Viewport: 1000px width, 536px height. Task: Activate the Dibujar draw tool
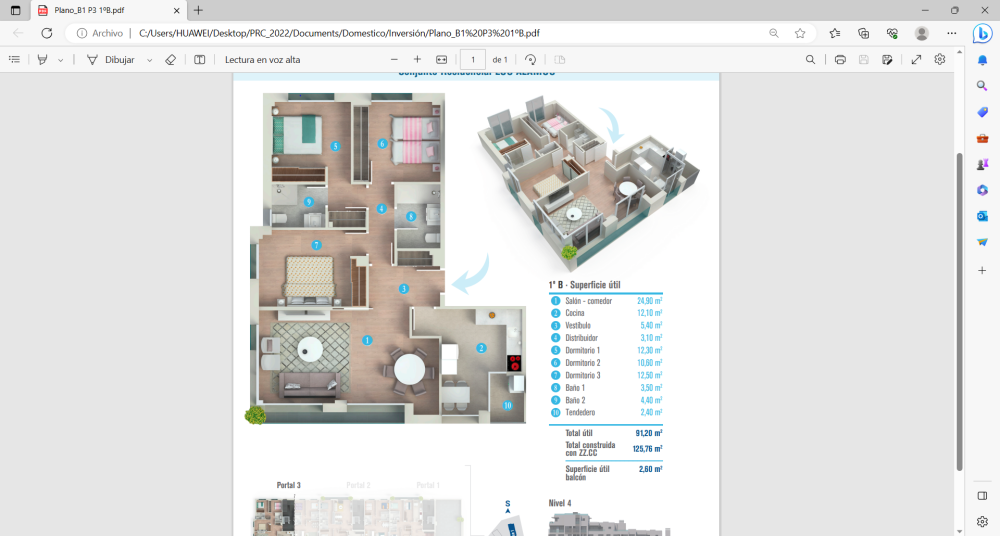coord(111,59)
